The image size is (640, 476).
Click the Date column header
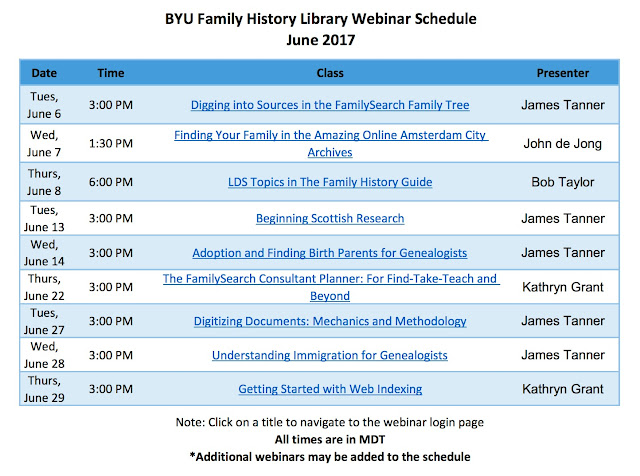(x=44, y=73)
